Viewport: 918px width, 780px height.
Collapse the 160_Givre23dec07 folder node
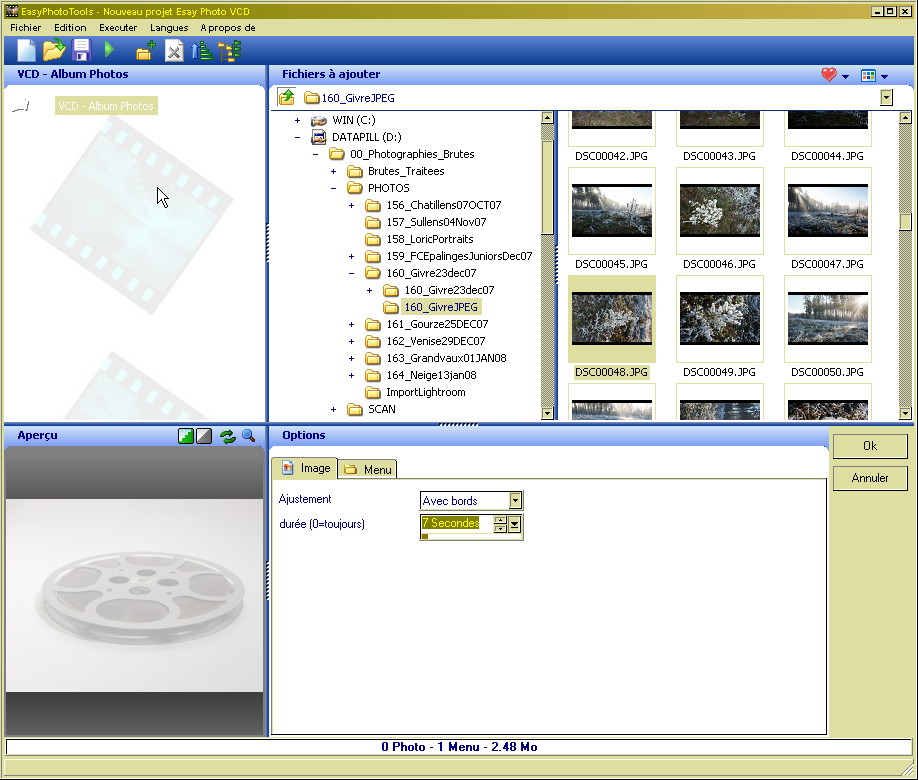[x=351, y=273]
